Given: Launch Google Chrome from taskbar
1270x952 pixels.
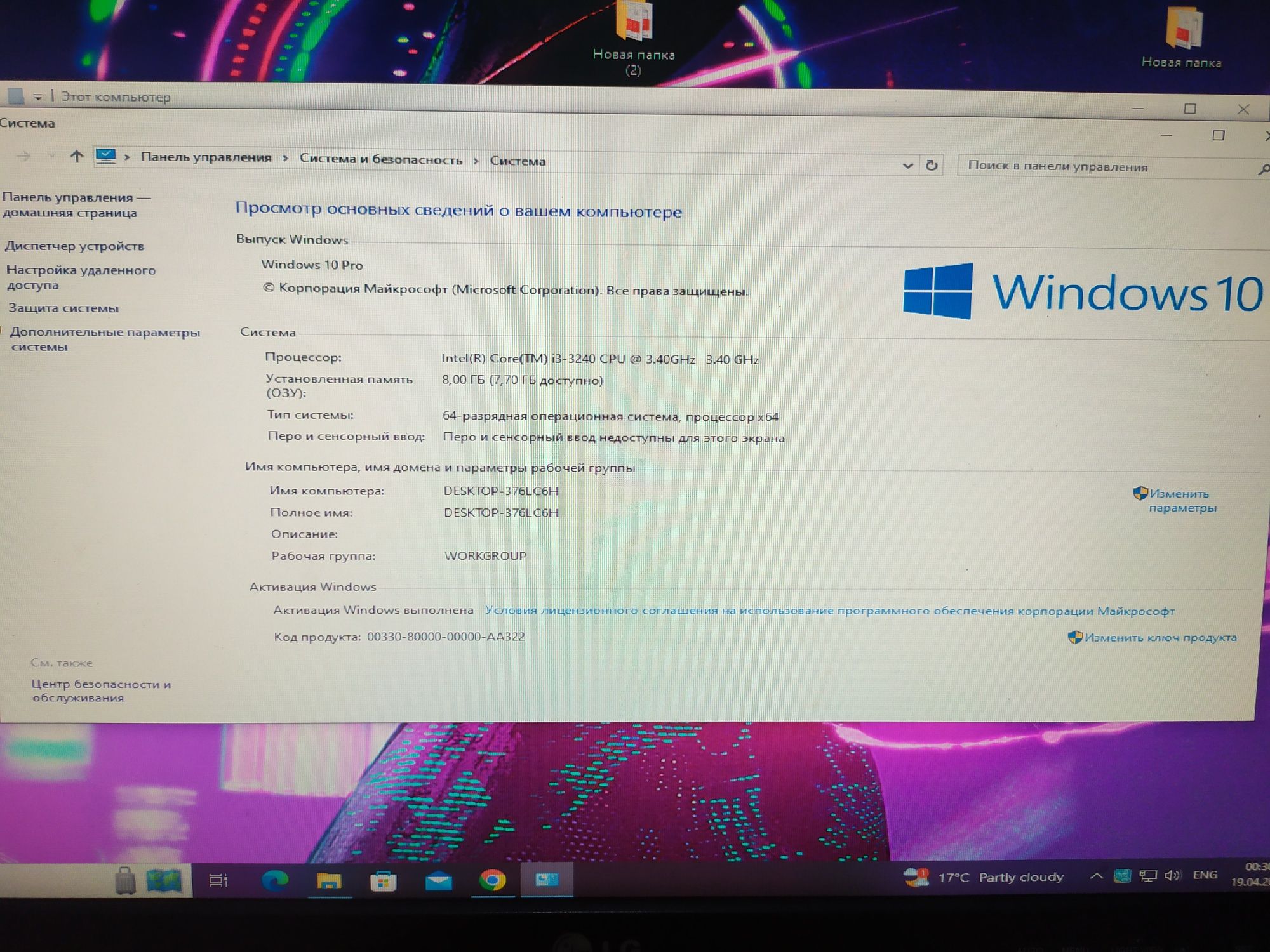Looking at the screenshot, I should (493, 880).
